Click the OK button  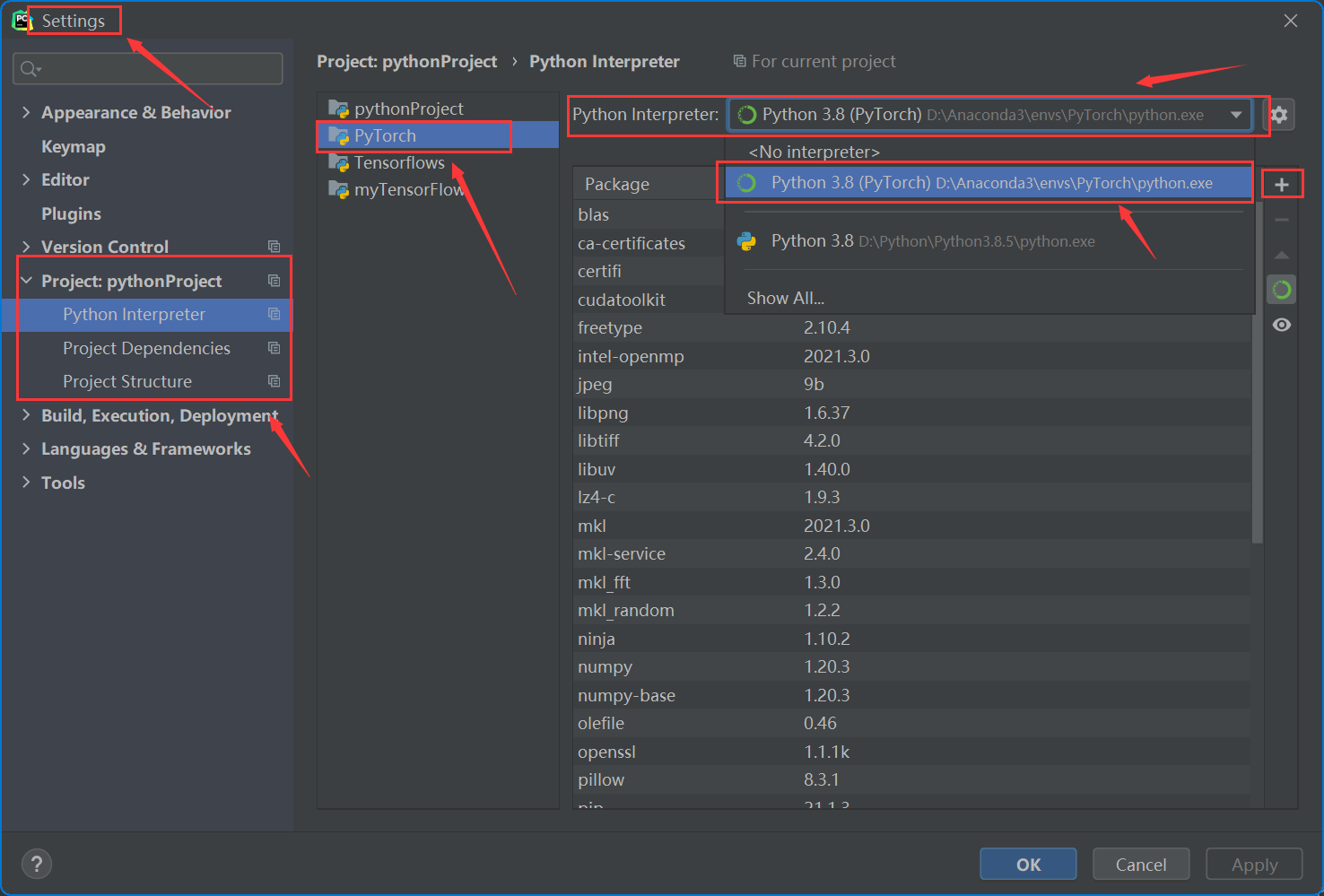[x=1028, y=865]
